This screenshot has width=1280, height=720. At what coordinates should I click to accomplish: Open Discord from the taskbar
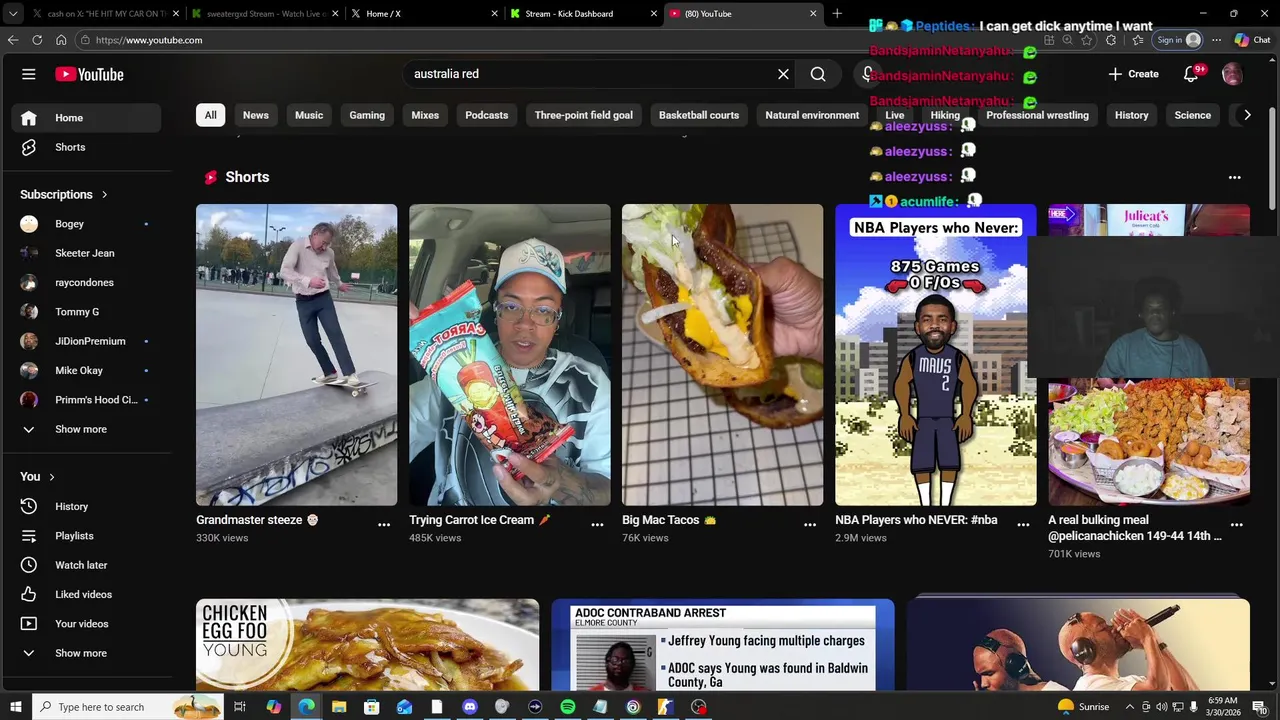tap(469, 707)
